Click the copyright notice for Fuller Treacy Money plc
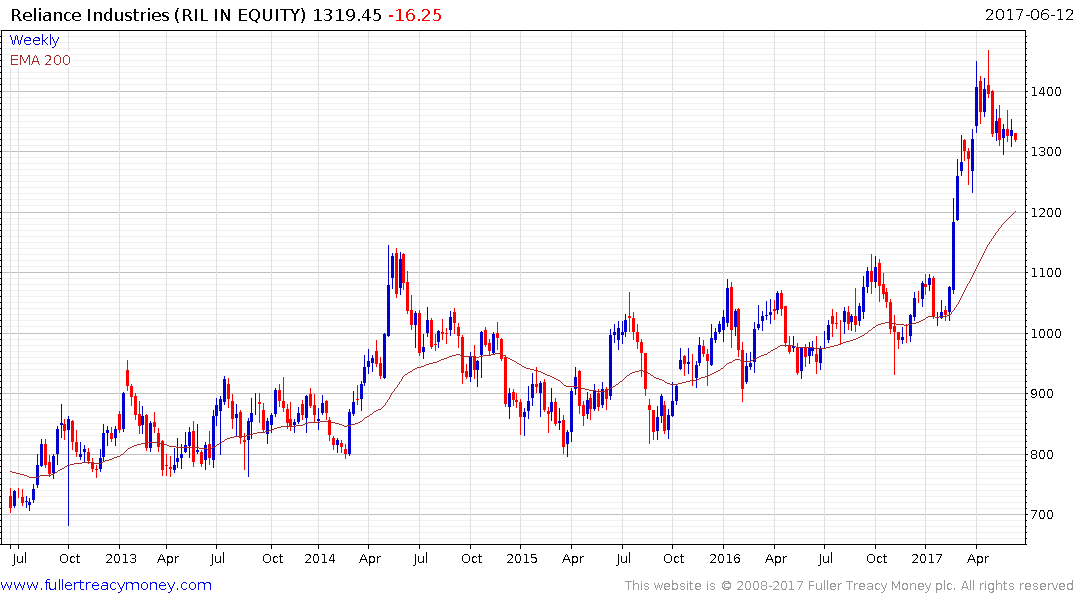 point(849,586)
